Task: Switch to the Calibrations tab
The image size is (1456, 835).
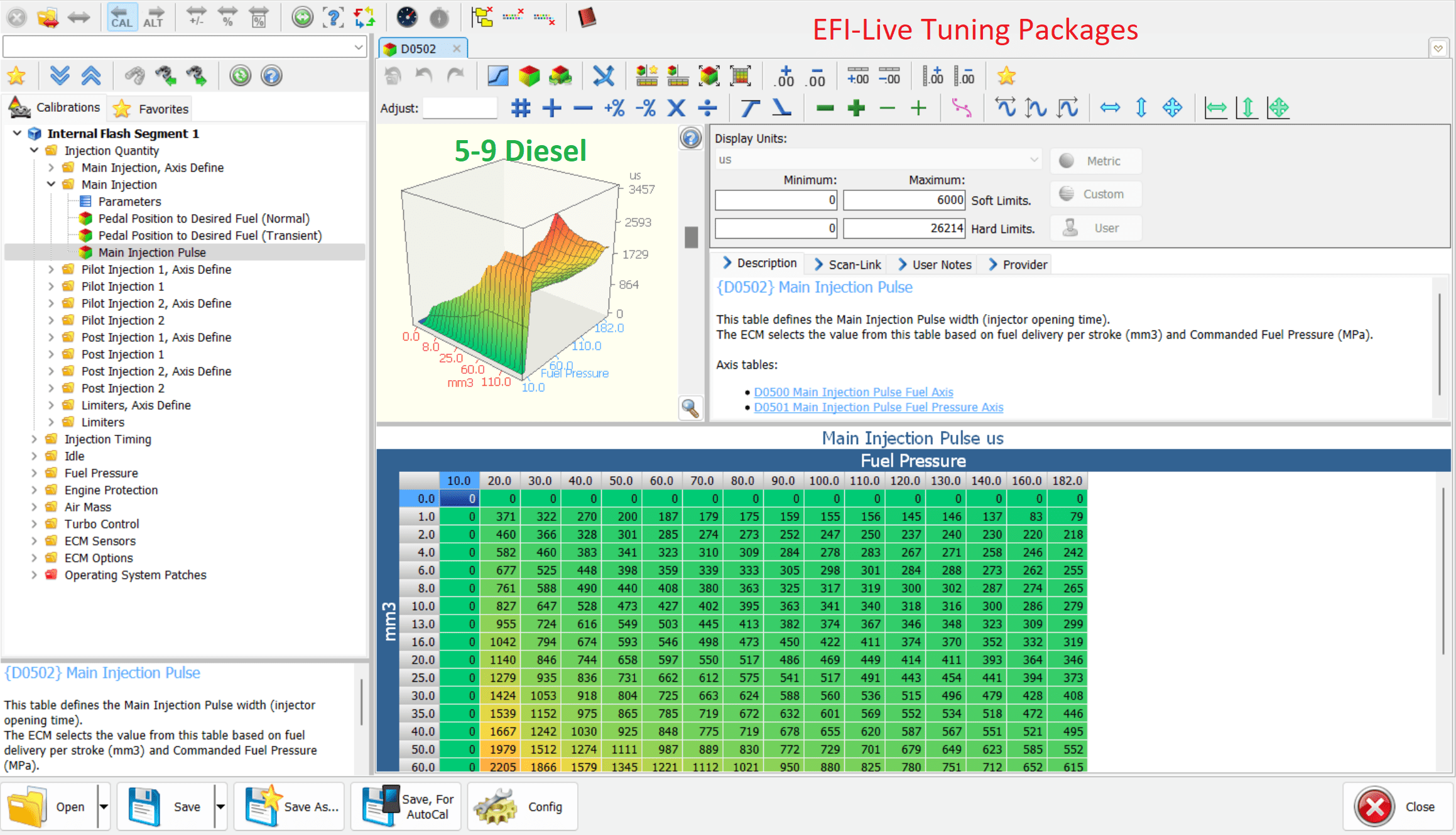Action: (55, 108)
